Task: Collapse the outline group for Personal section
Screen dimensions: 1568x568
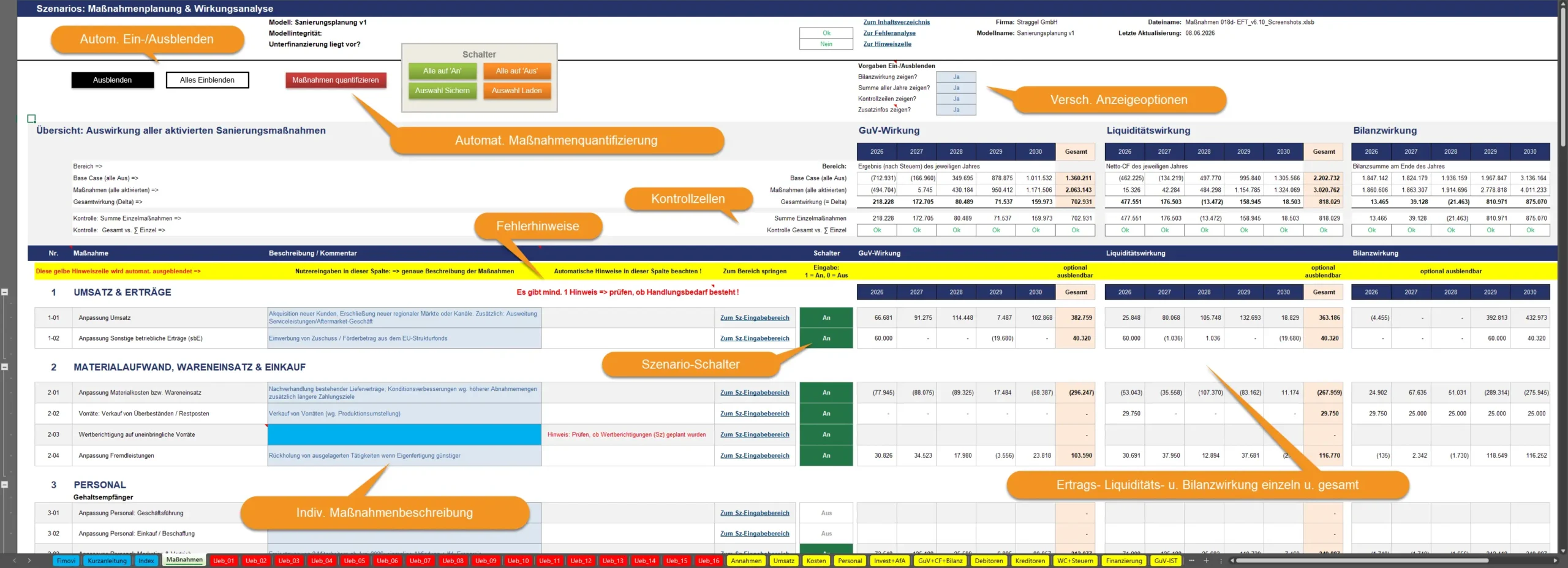Action: click(x=4, y=484)
